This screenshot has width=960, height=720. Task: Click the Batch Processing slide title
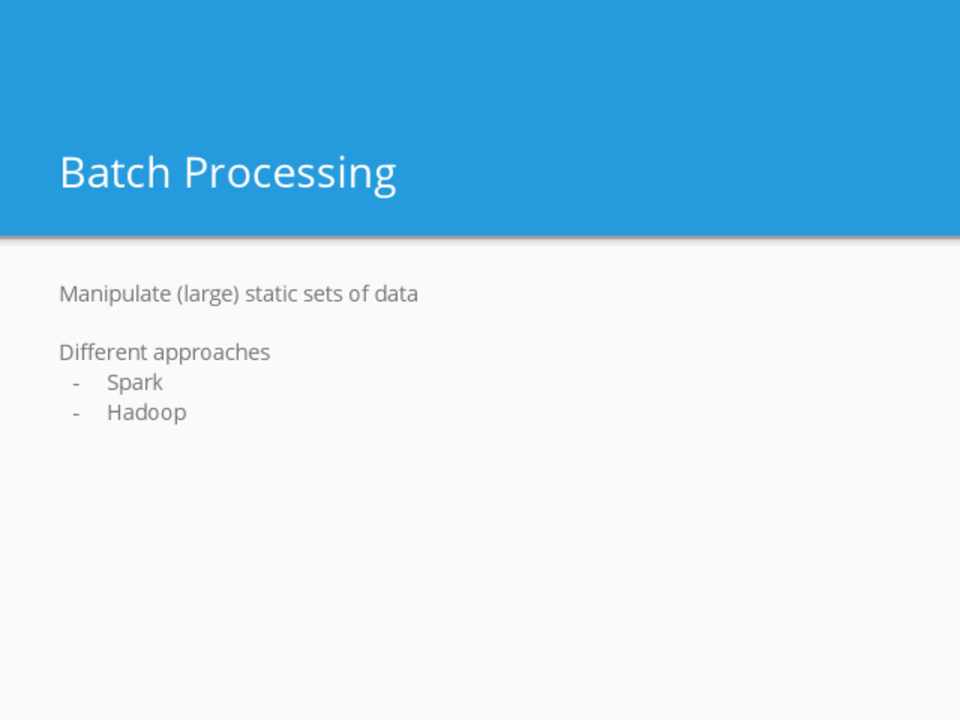click(228, 173)
